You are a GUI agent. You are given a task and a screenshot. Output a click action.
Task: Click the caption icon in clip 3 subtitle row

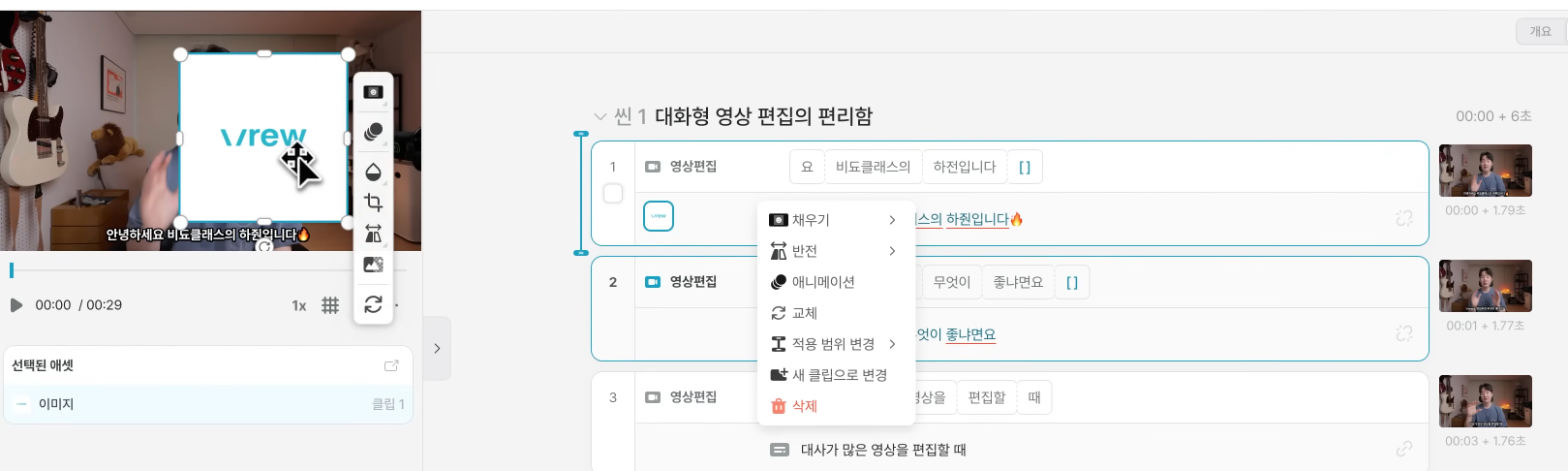[x=780, y=450]
